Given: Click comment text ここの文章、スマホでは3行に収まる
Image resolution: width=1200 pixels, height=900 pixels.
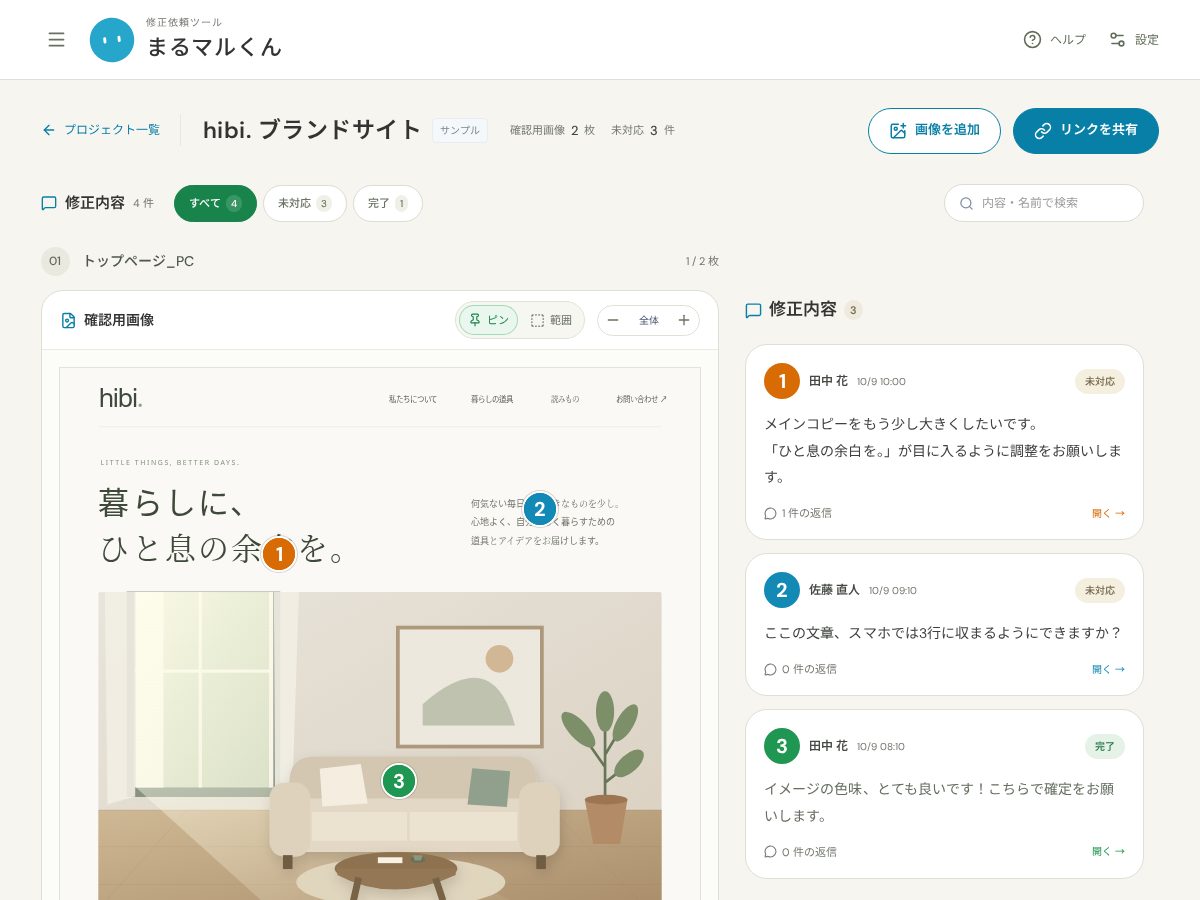Looking at the screenshot, I should (943, 633).
